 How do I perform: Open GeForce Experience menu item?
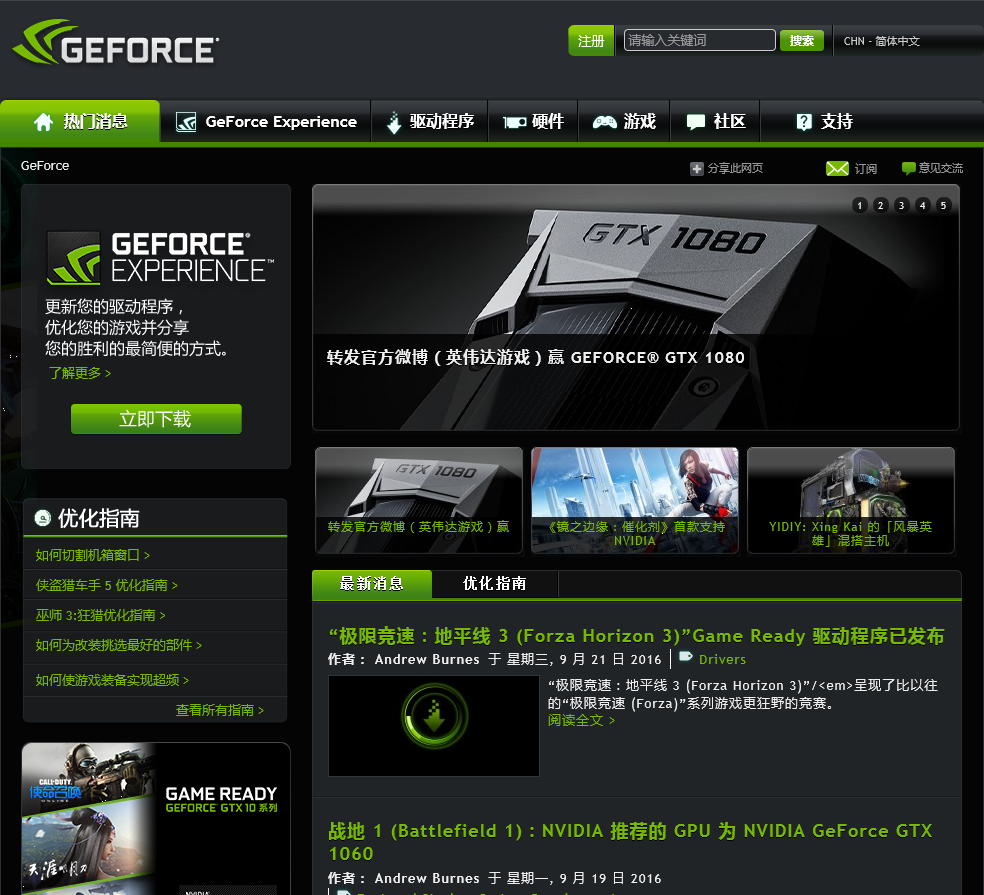[265, 122]
